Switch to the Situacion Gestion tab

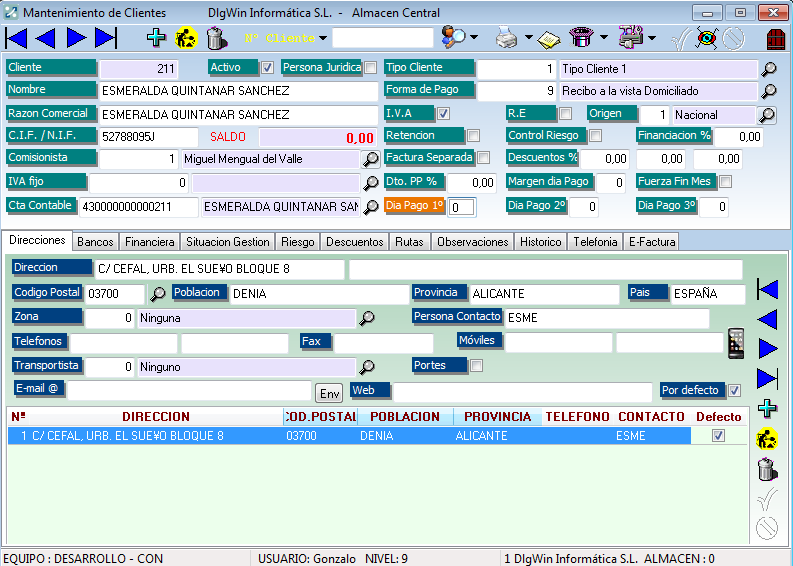(x=228, y=242)
